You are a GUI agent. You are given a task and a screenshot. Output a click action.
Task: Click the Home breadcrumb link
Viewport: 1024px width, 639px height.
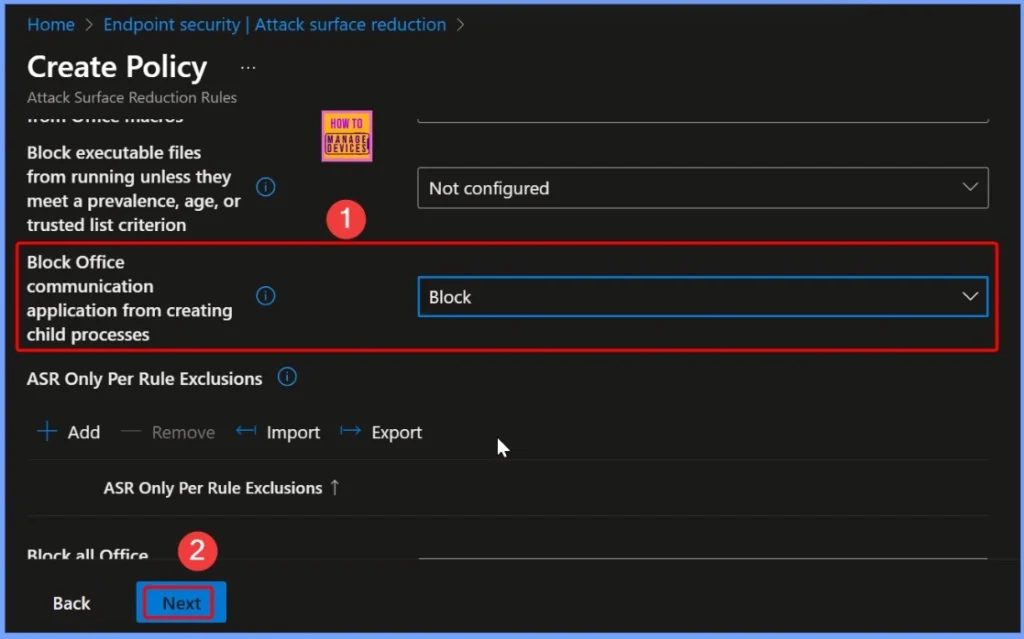(x=52, y=25)
